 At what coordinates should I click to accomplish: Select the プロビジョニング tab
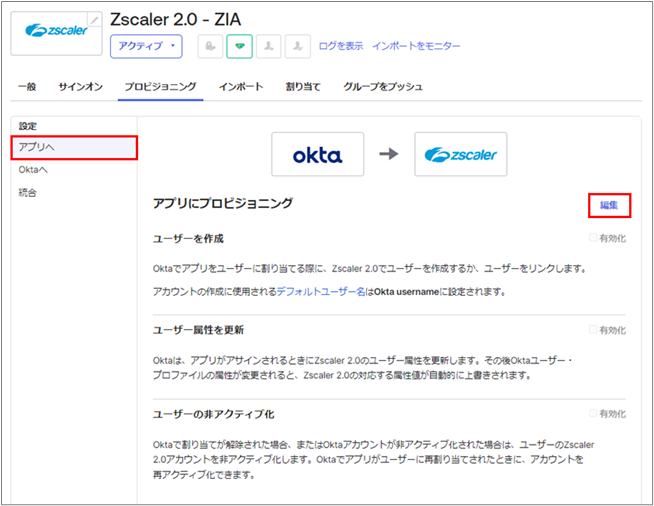tap(160, 87)
